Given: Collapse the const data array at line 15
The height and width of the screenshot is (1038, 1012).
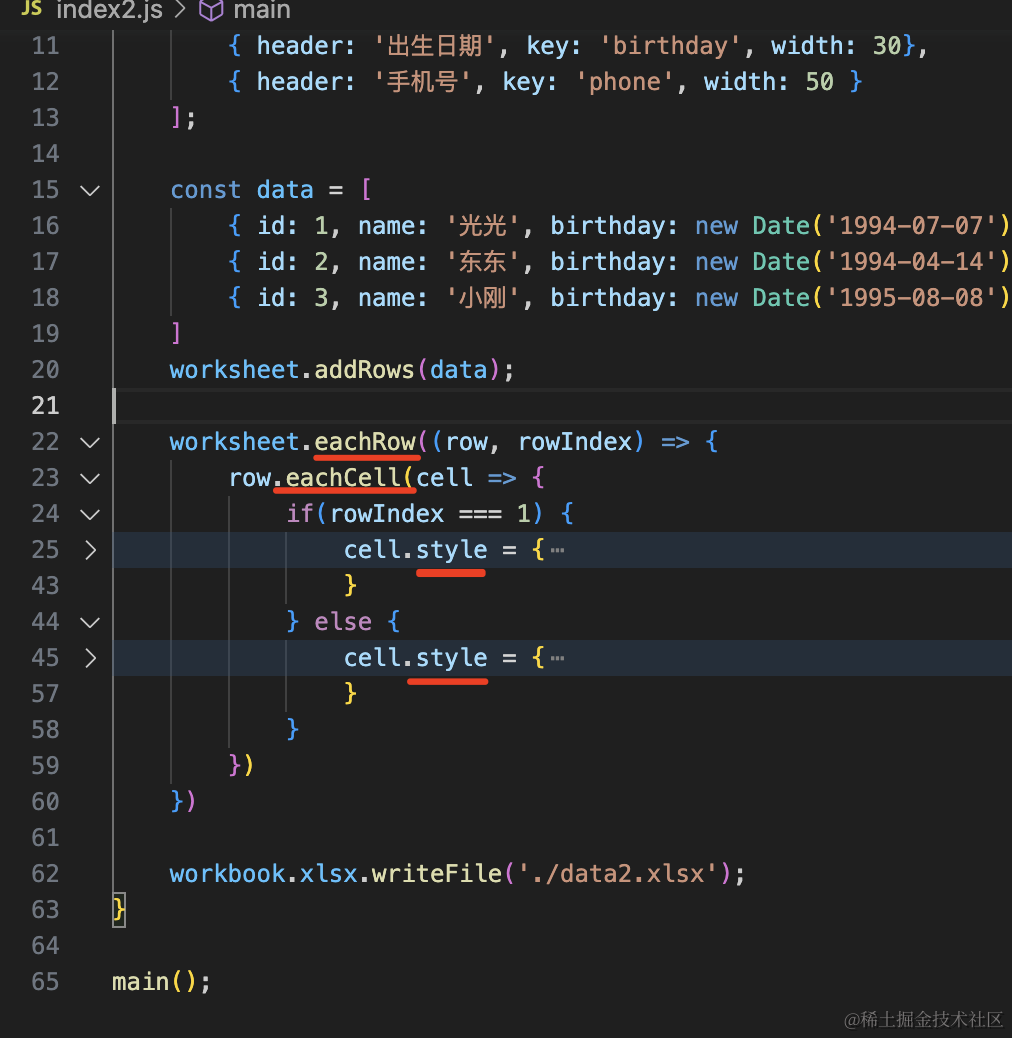Looking at the screenshot, I should (x=90, y=190).
